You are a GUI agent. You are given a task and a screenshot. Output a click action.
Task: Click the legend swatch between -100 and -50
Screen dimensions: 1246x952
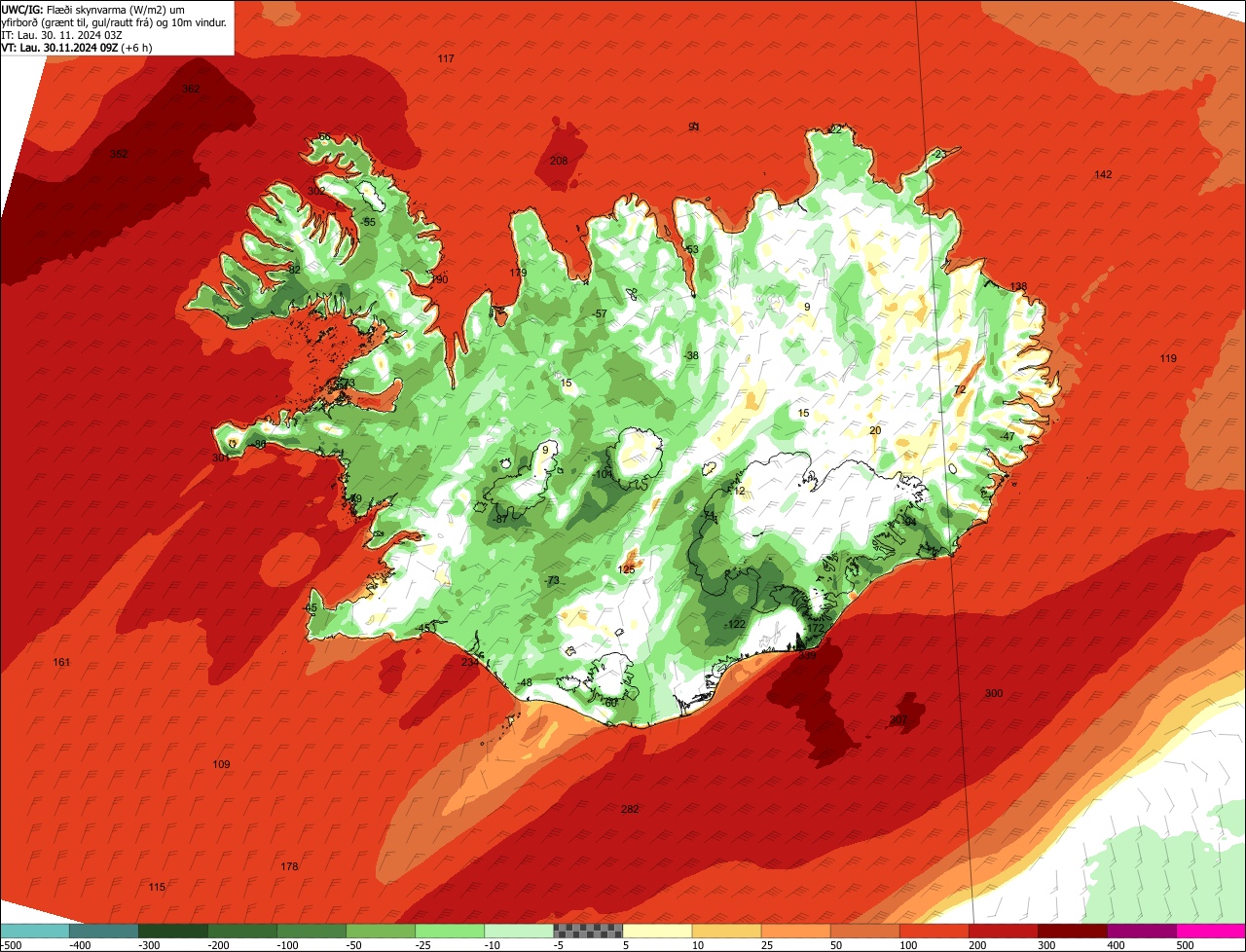(311, 931)
